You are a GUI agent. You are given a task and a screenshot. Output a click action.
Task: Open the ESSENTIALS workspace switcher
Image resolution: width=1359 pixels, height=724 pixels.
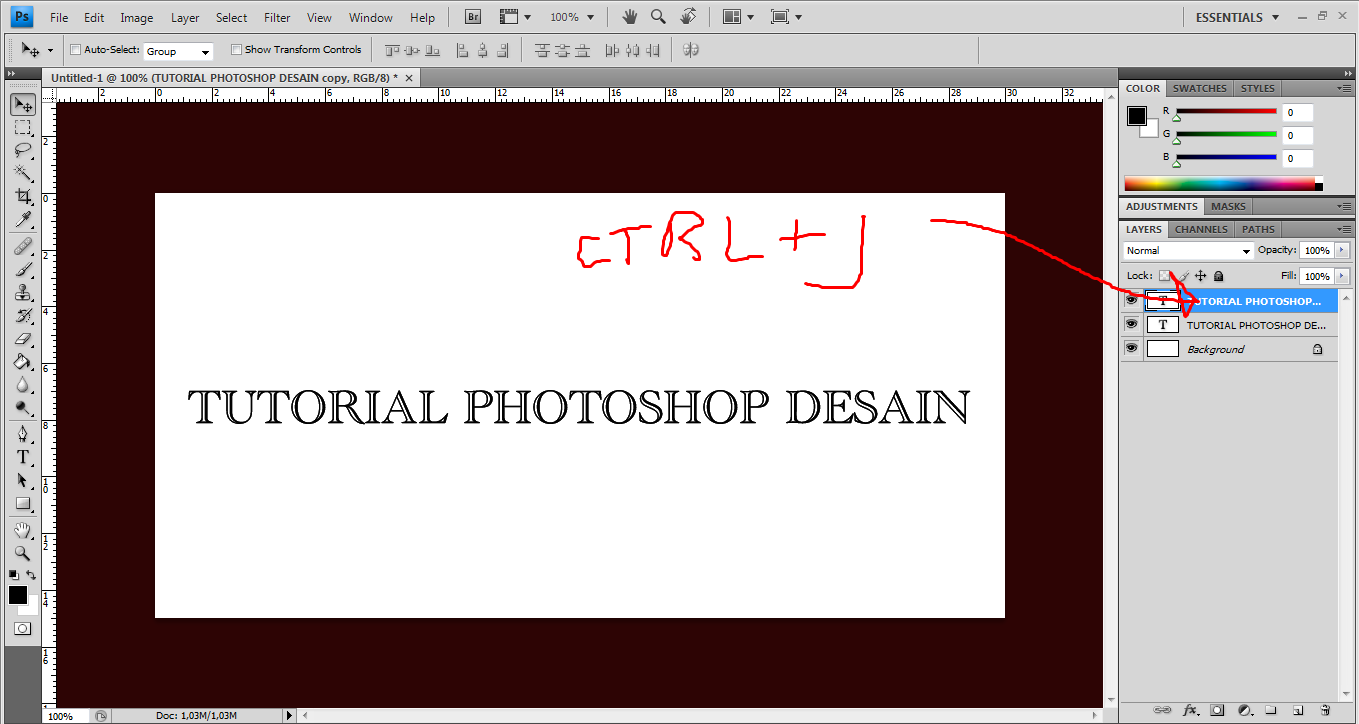click(x=1237, y=17)
